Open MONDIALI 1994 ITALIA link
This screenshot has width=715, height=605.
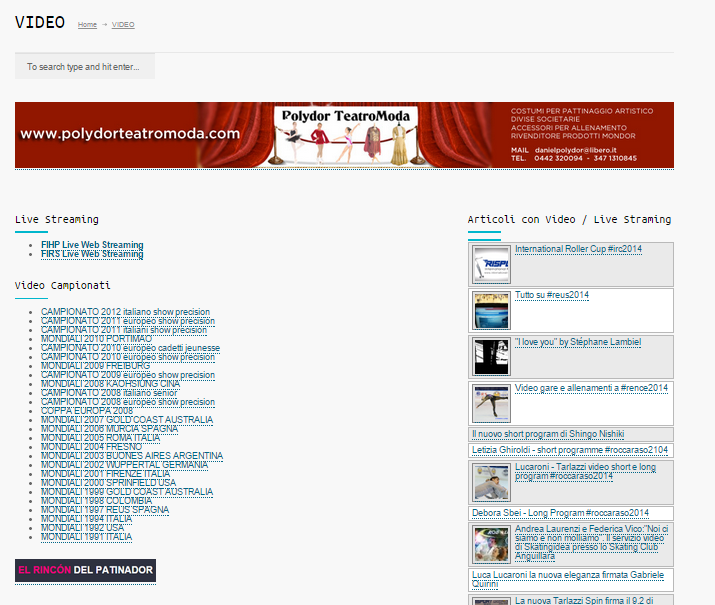[x=86, y=519]
